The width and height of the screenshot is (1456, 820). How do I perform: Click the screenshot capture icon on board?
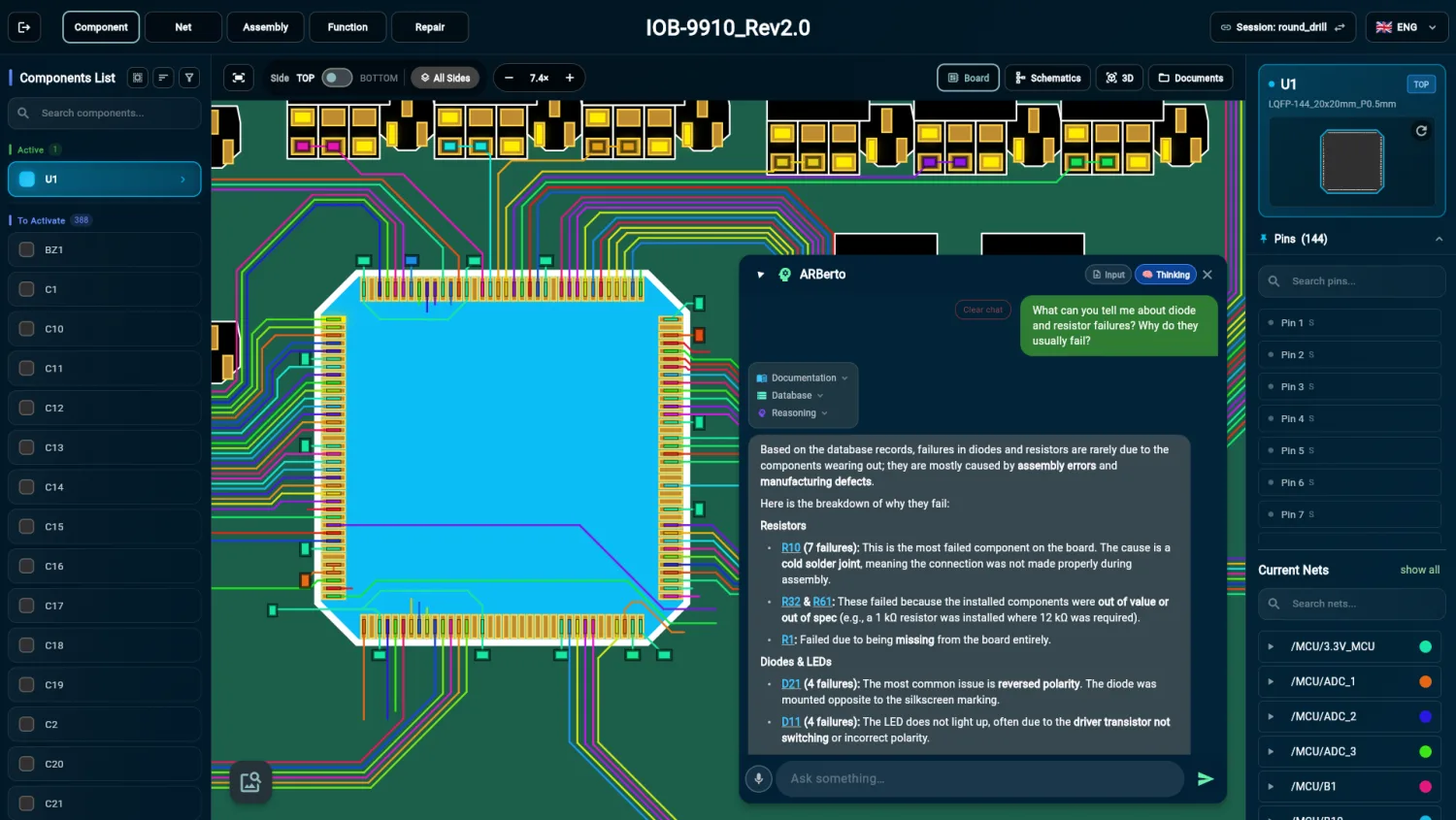(x=250, y=782)
